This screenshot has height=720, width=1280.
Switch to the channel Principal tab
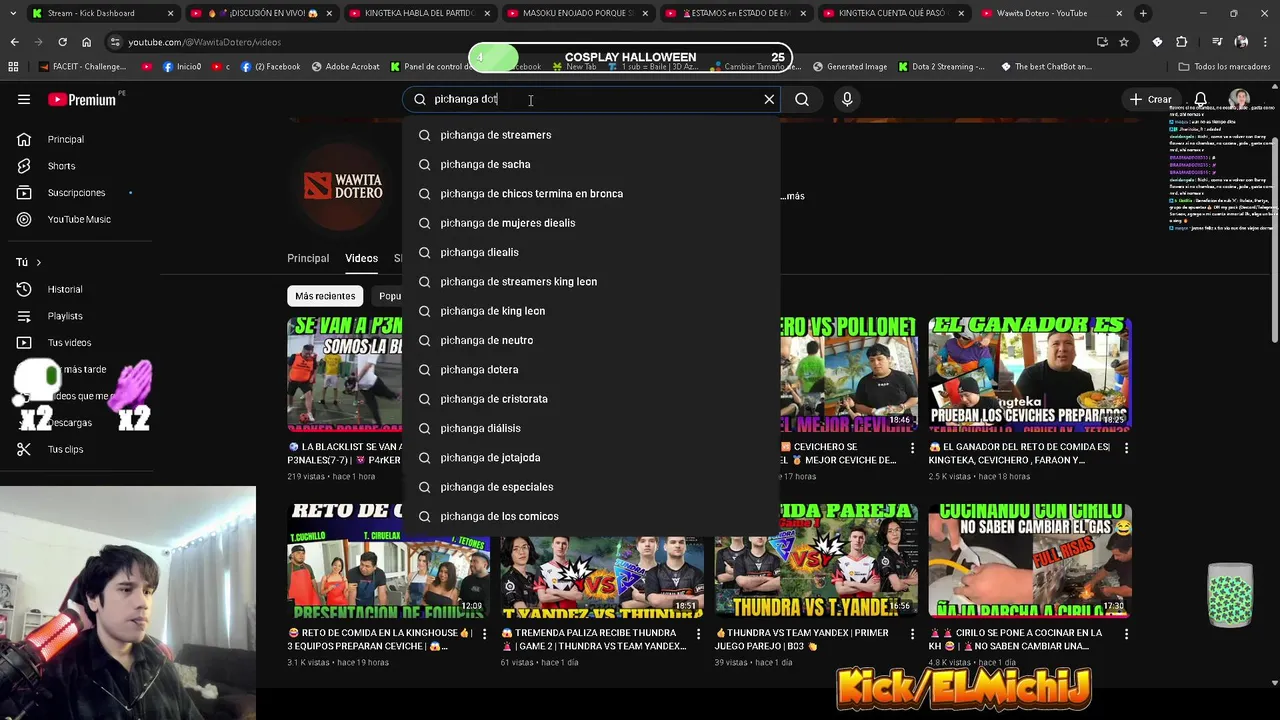(308, 258)
